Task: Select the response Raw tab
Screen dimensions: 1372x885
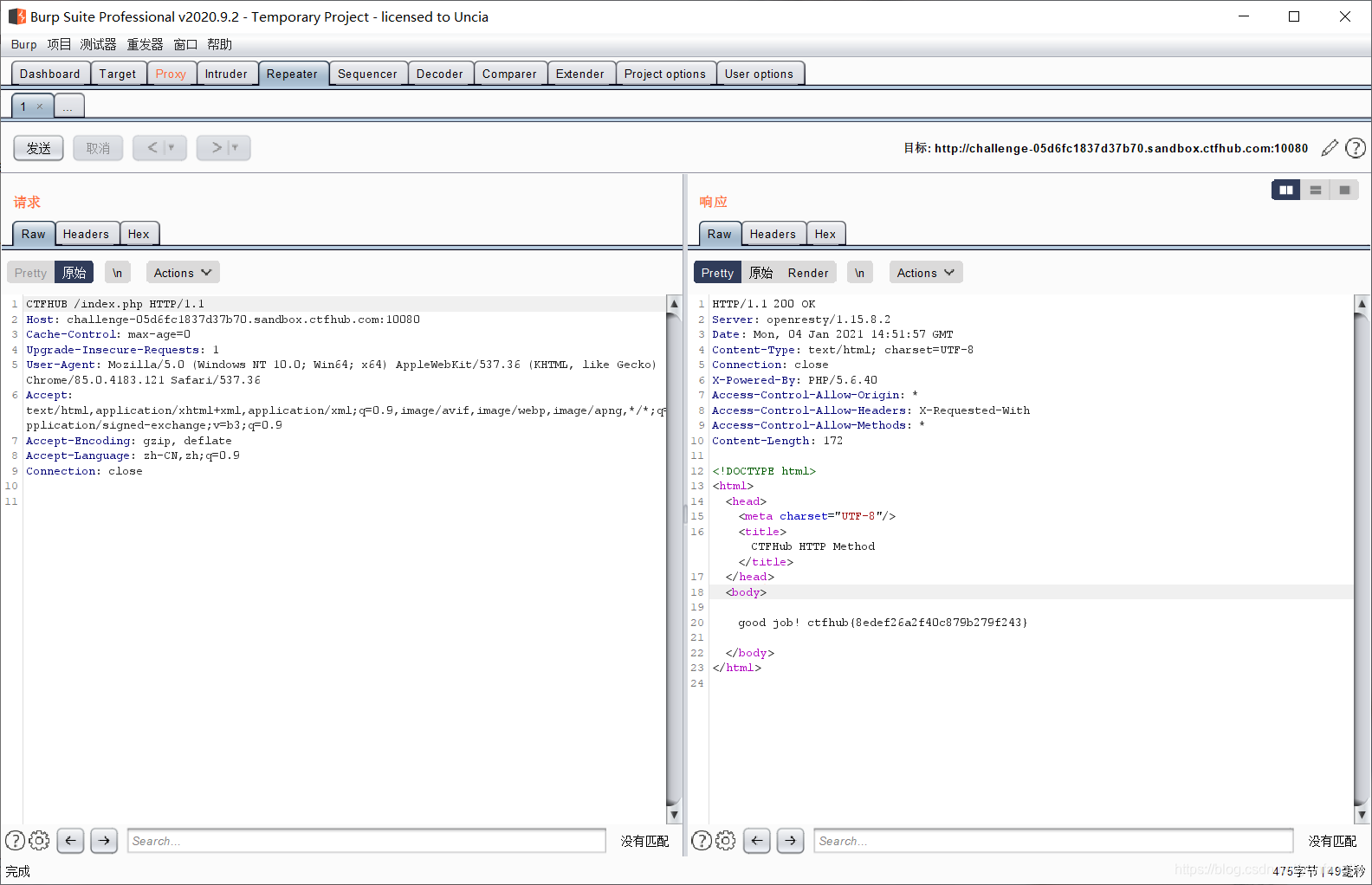Action: tap(719, 234)
